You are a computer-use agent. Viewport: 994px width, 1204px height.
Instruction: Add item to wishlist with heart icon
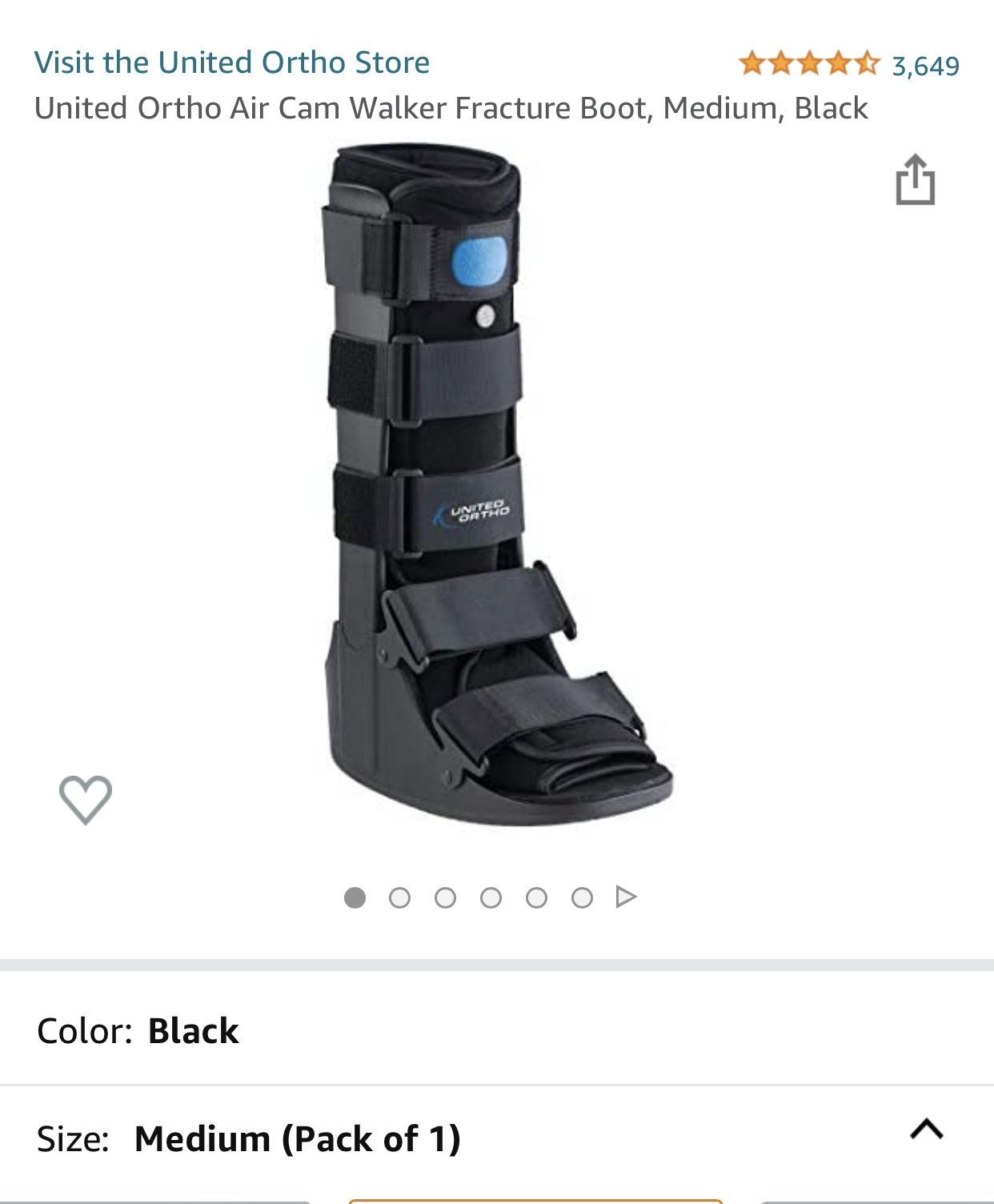(x=86, y=799)
